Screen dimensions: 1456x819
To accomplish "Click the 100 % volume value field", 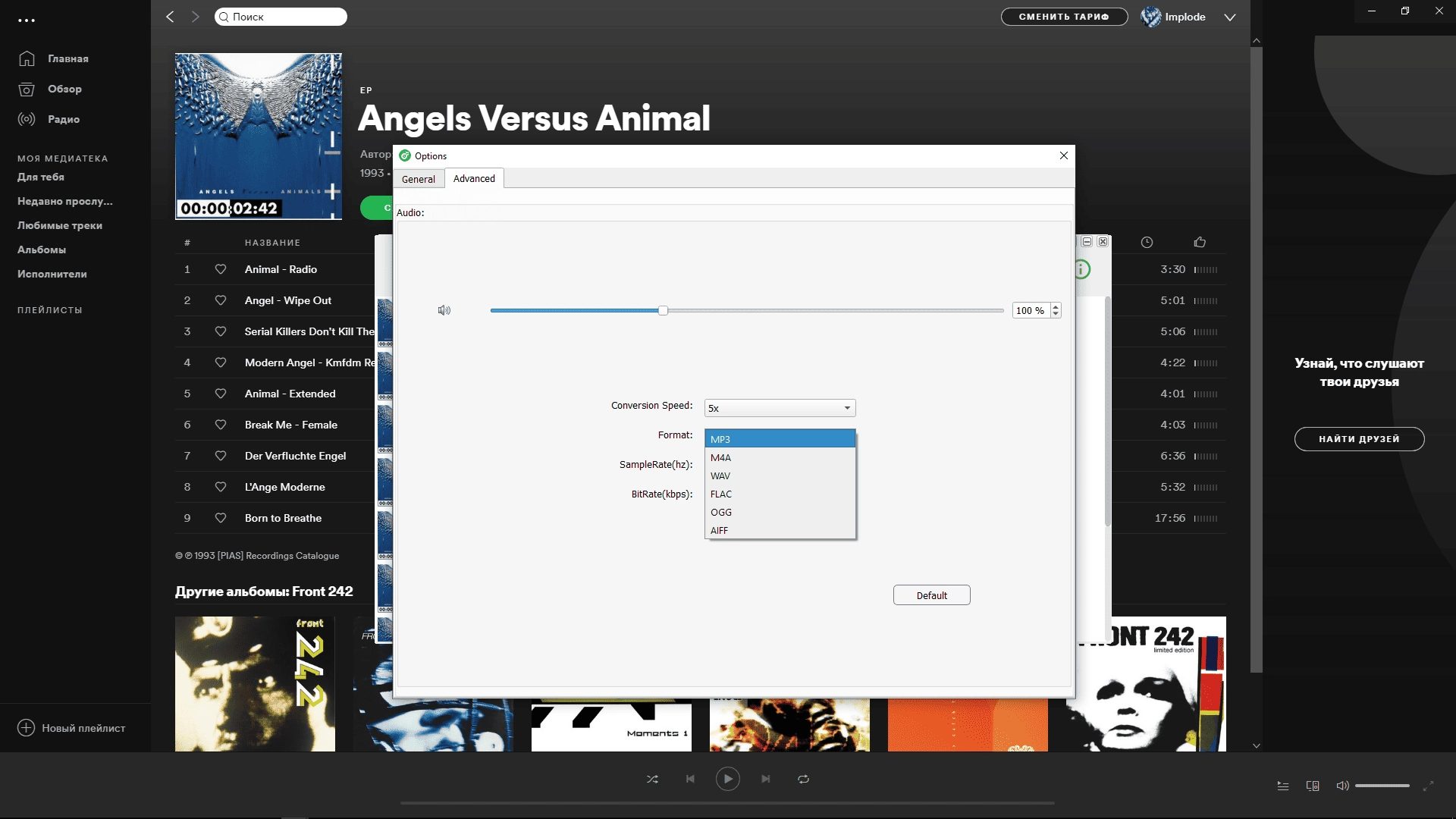I will click(x=1031, y=310).
